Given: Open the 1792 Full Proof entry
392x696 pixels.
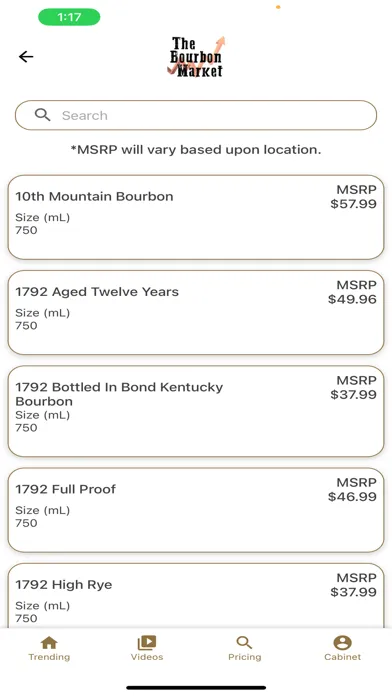Looking at the screenshot, I should pyautogui.click(x=196, y=510).
